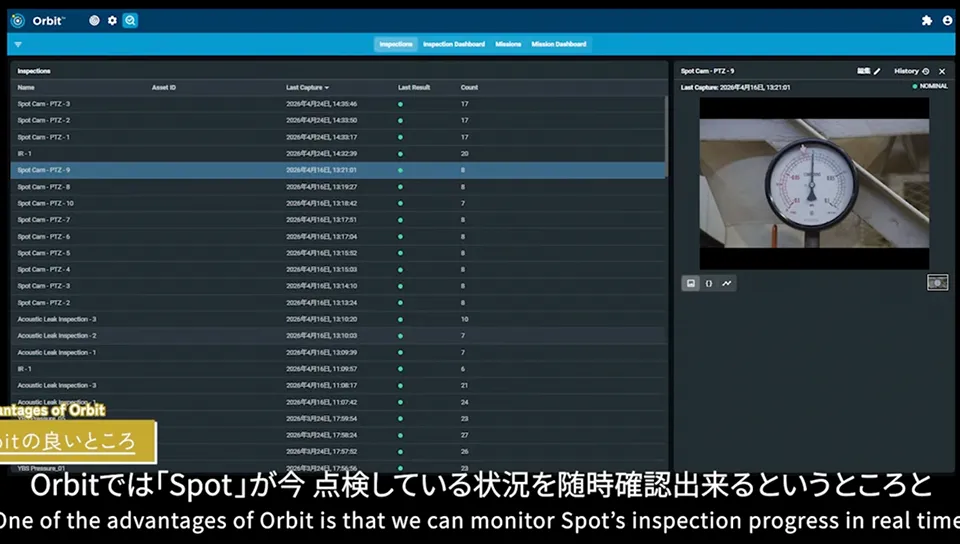960x544 pixels.
Task: Sort by the Name column header
Action: coord(26,88)
